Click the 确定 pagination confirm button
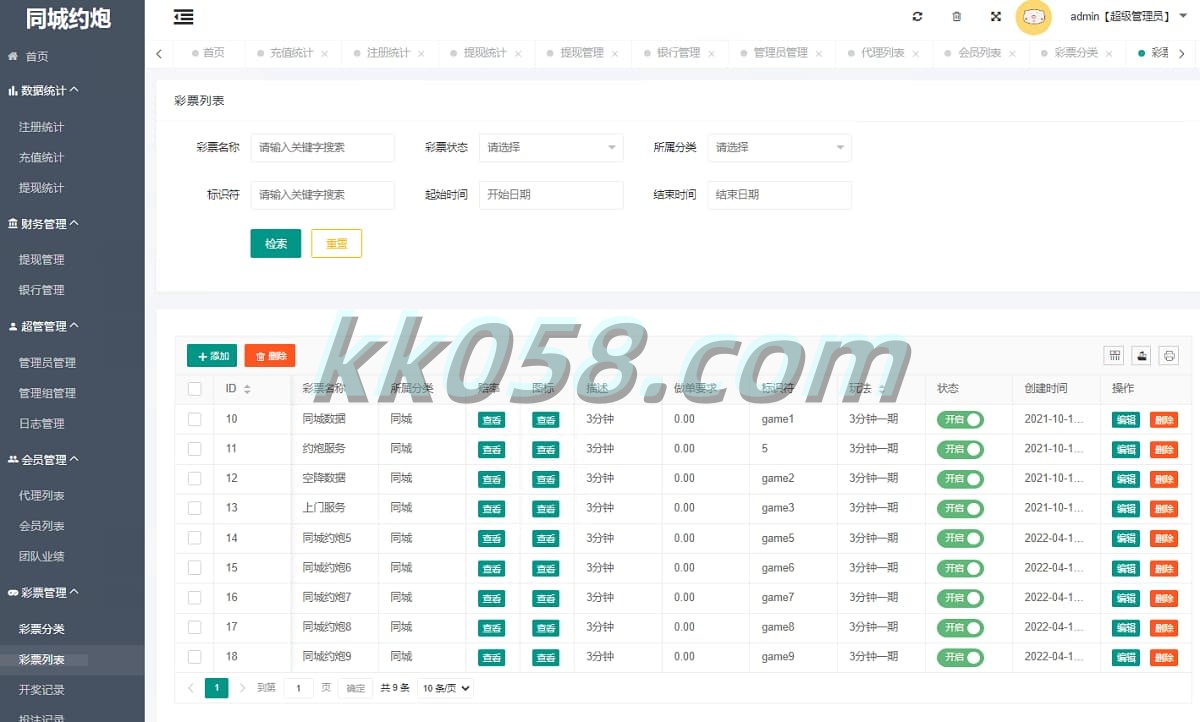1200x722 pixels. tap(356, 688)
